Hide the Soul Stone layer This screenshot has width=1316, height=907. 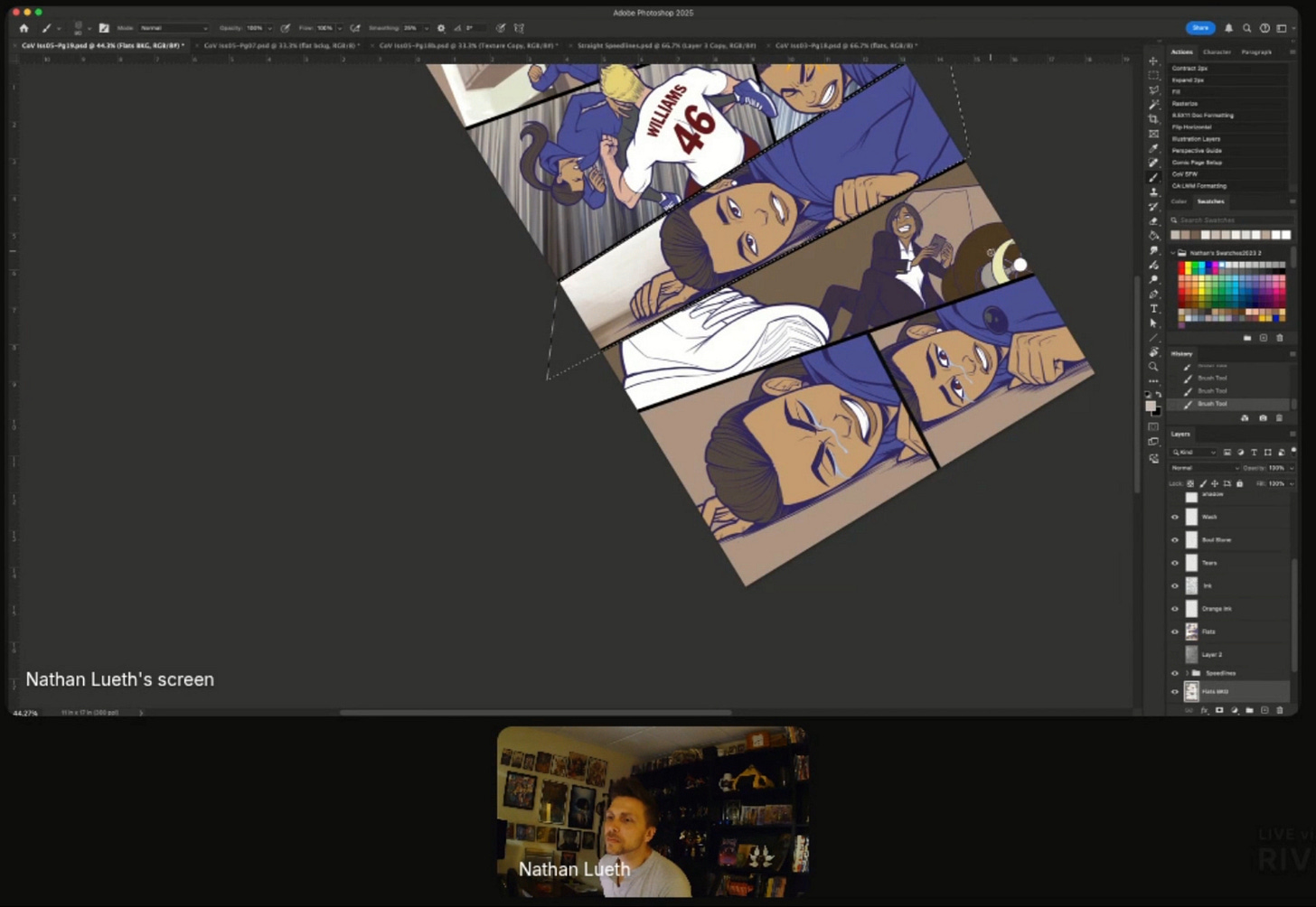1175,539
